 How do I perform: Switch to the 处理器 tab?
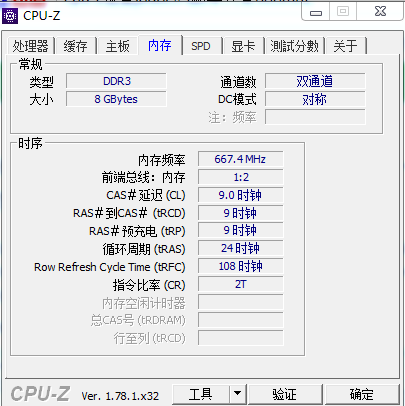pyautogui.click(x=30, y=46)
